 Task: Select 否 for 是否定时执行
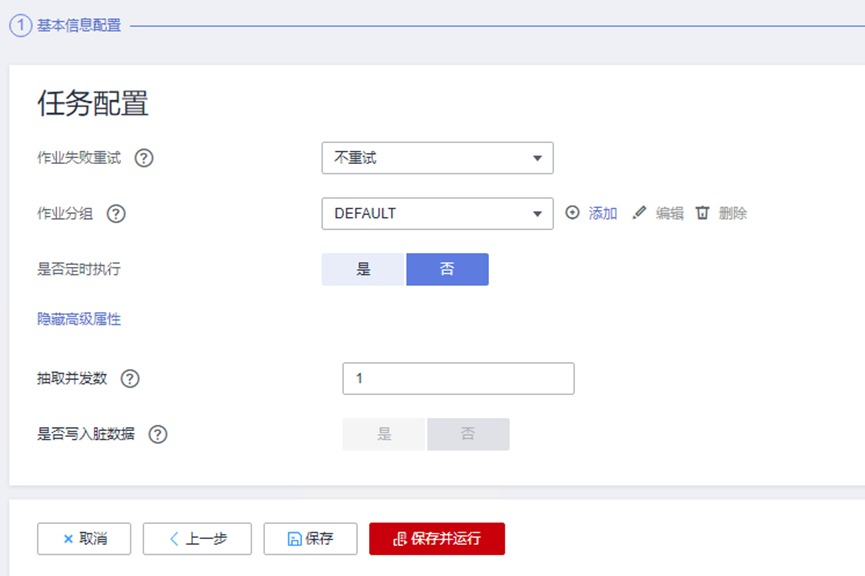[447, 269]
